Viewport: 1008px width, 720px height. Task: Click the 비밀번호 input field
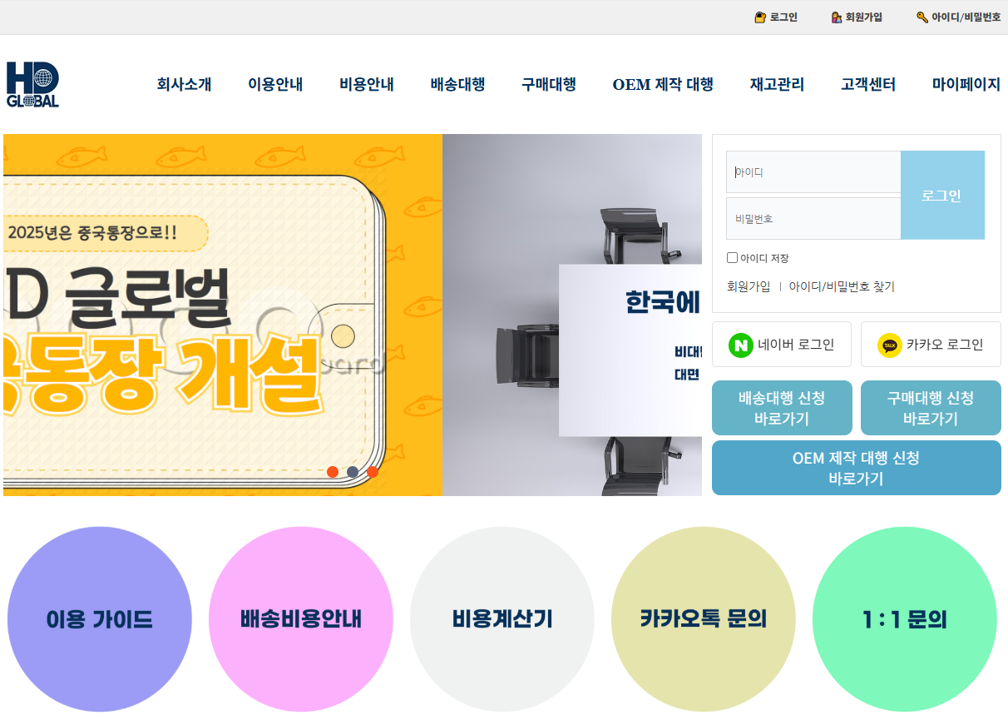click(813, 219)
